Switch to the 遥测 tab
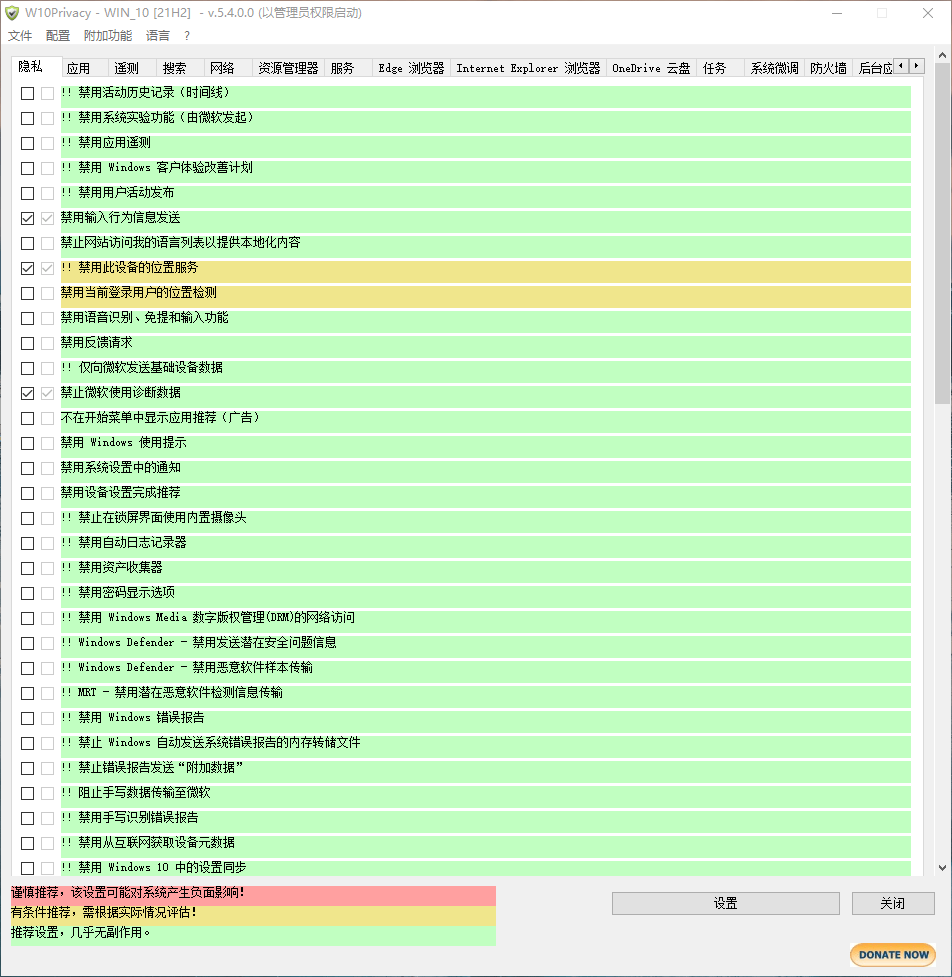The width and height of the screenshot is (952, 977). (x=133, y=69)
